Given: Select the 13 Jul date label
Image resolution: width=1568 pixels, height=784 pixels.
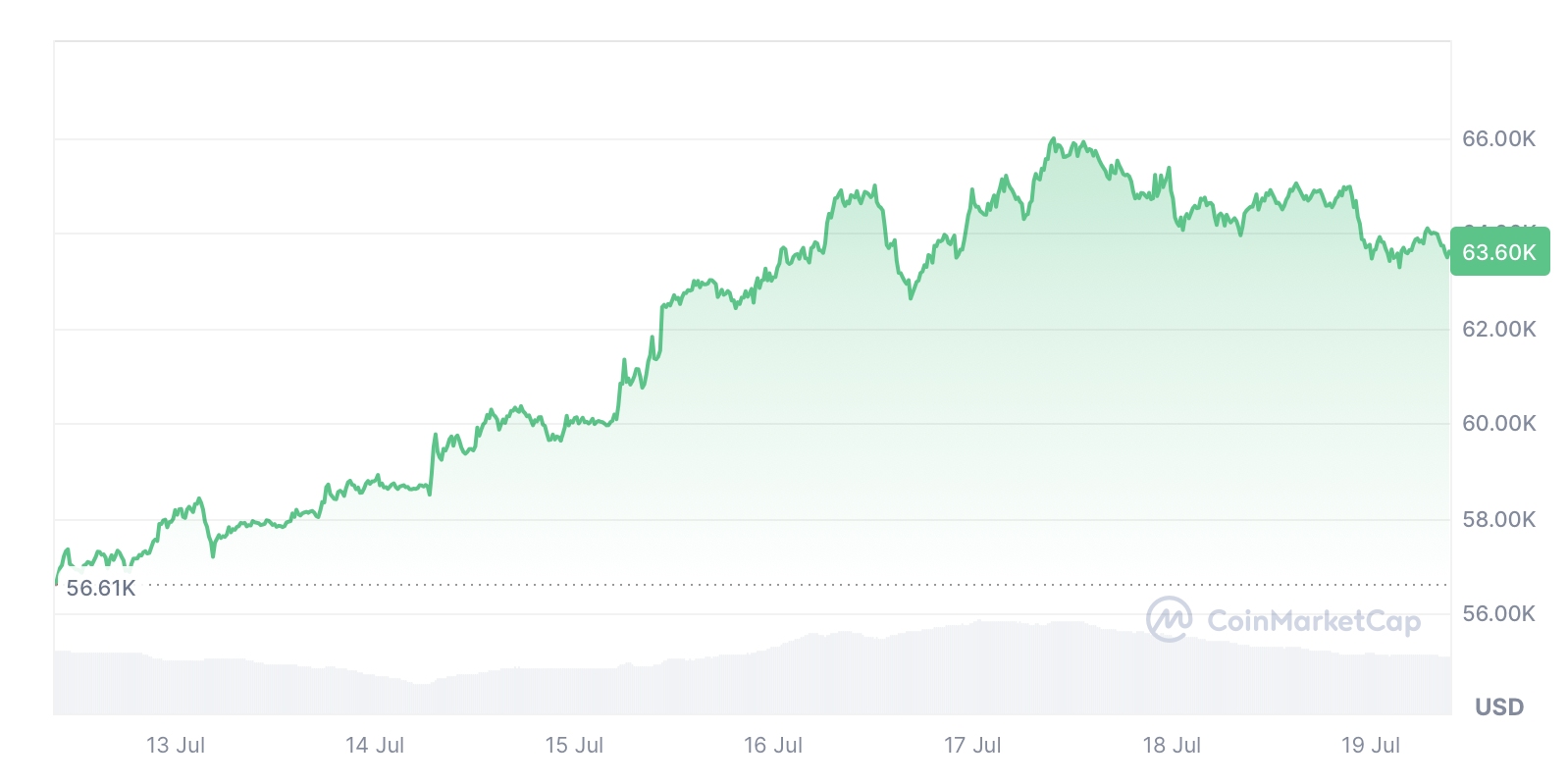Looking at the screenshot, I should 176,745.
